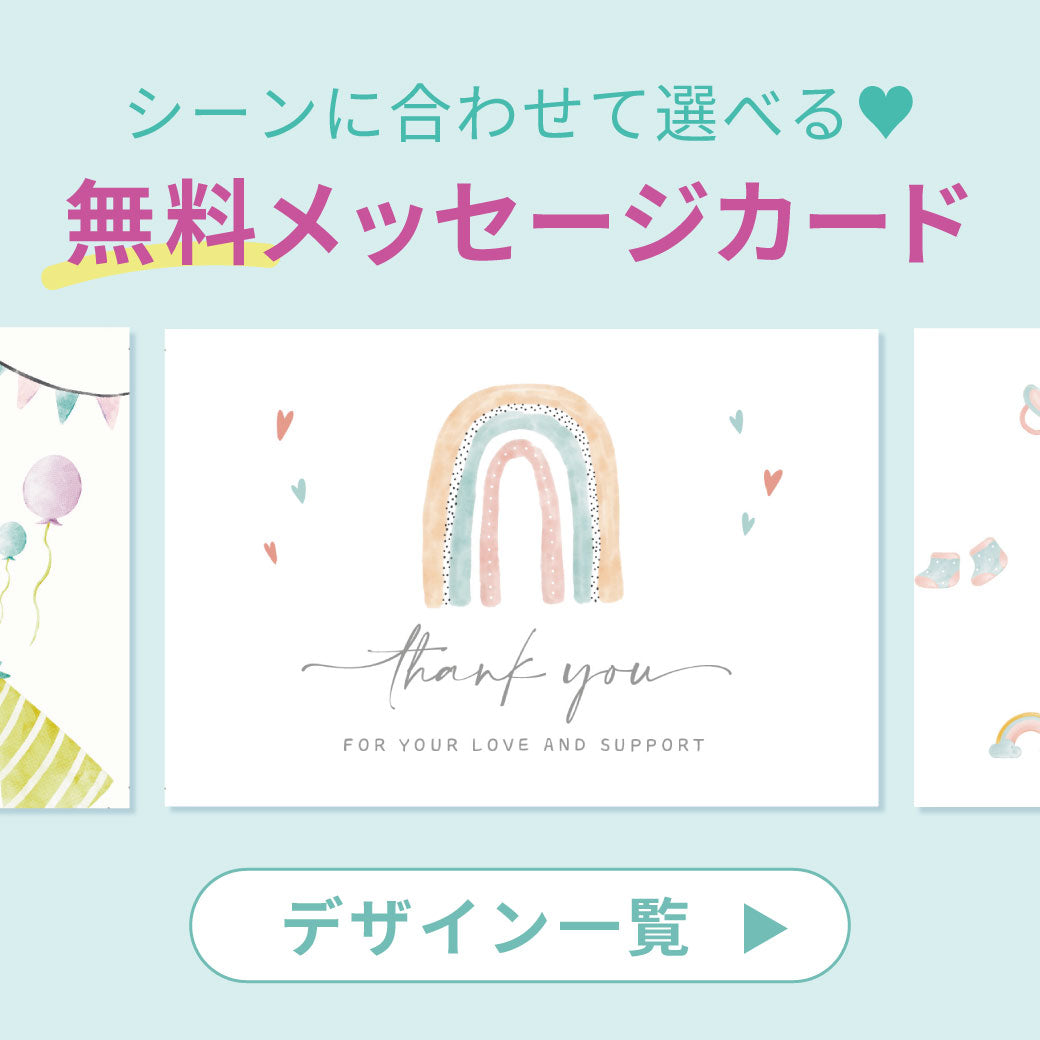The image size is (1040, 1040).
Task: Click the pacifier illustration at right edge
Action: coord(1030,409)
